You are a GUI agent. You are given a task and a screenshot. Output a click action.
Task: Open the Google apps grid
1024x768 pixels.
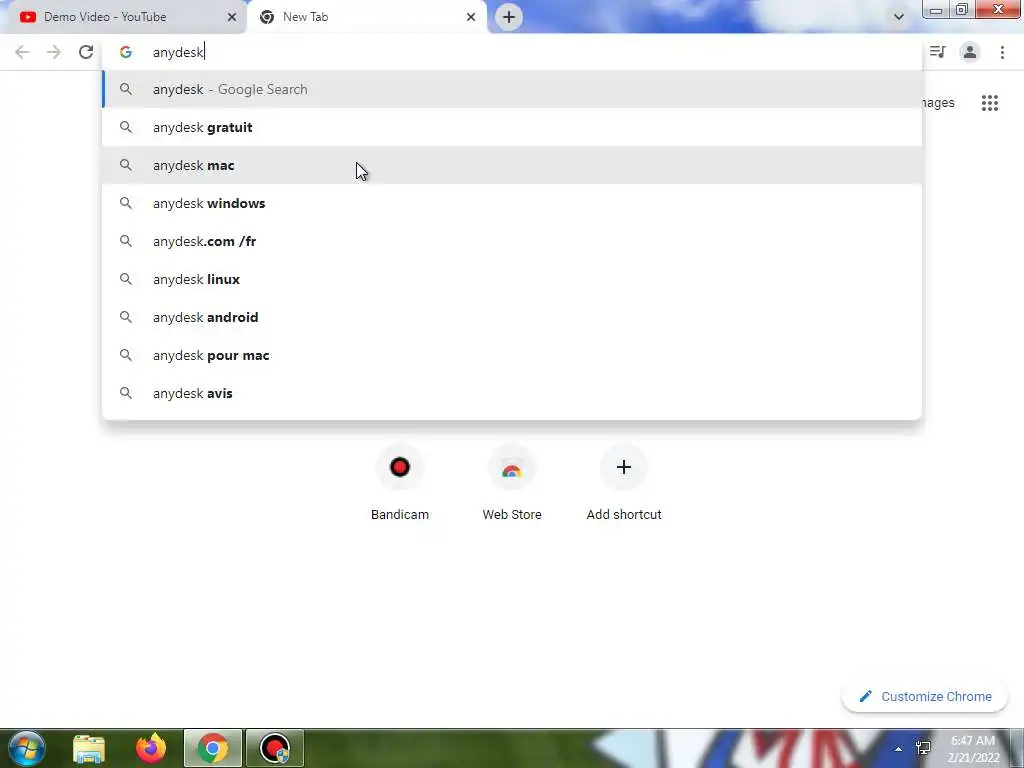coord(990,103)
